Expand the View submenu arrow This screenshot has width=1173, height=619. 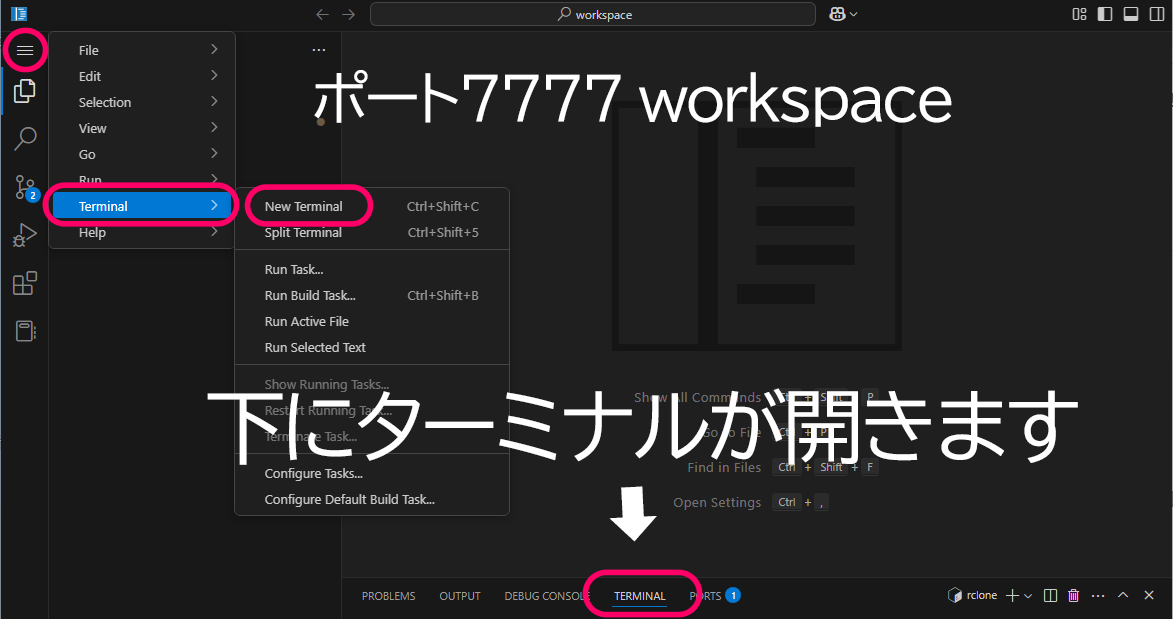pos(214,127)
